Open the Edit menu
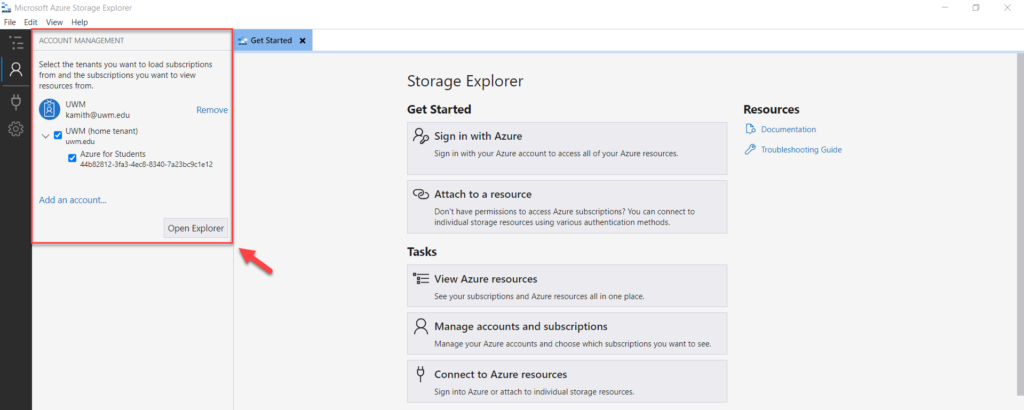Screen dimensions: 1024x410 pos(31,22)
